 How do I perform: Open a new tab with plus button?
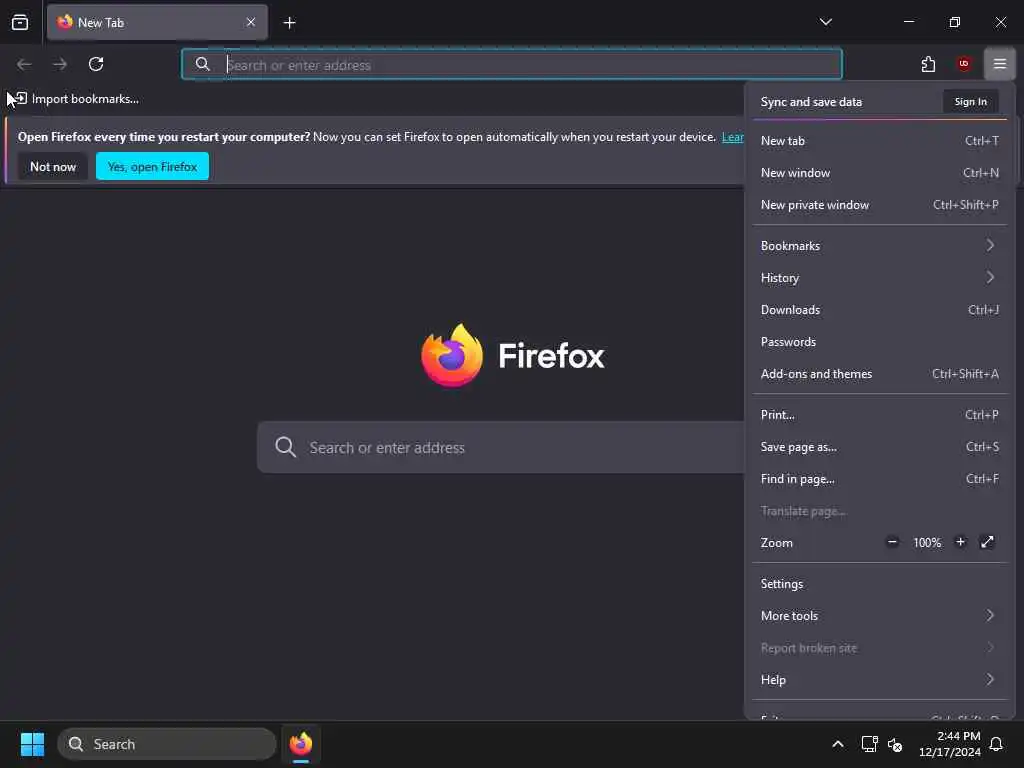click(x=289, y=23)
